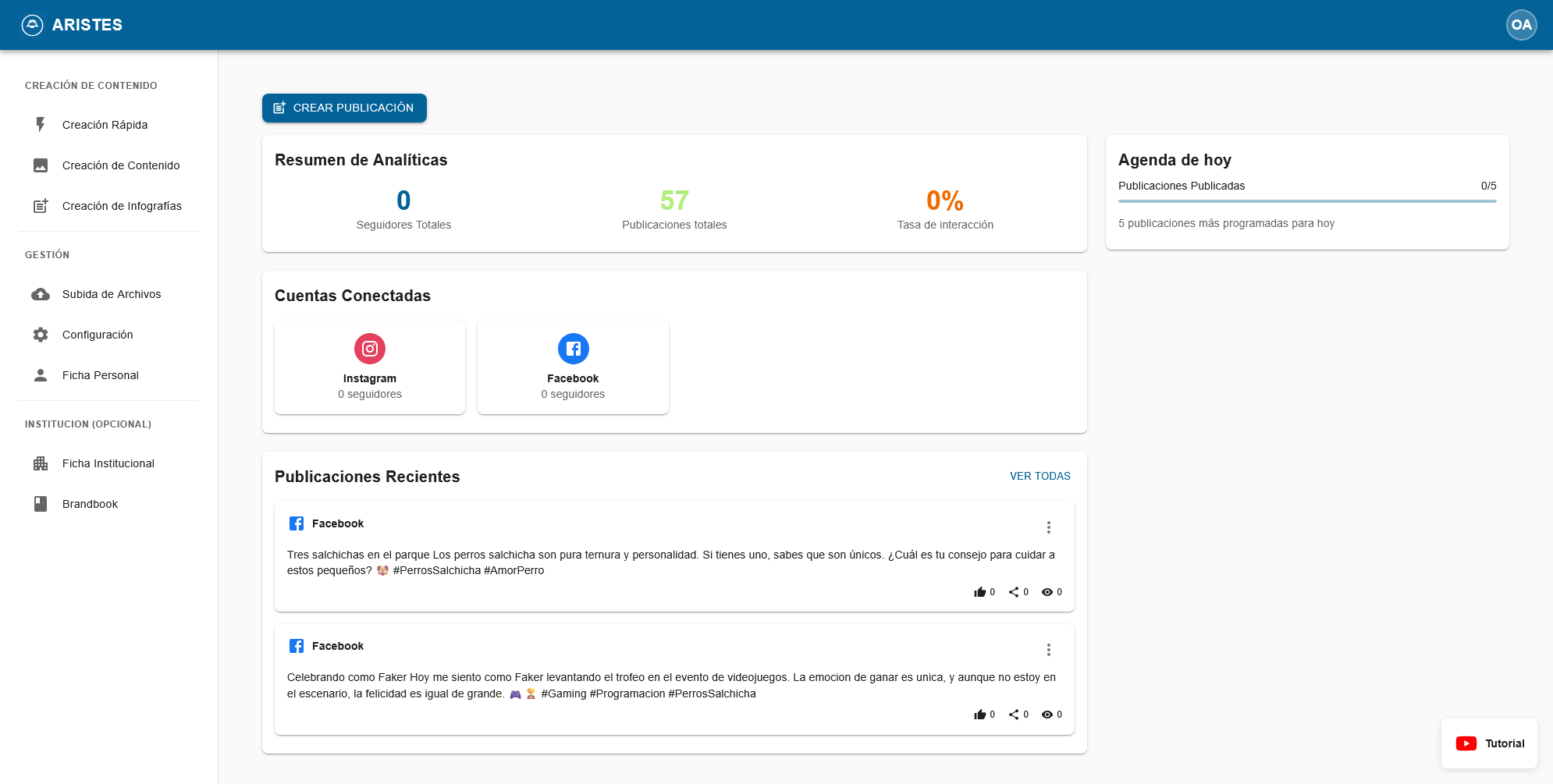Open the kebab menu on the first Facebook post
1553x784 pixels.
click(x=1049, y=527)
